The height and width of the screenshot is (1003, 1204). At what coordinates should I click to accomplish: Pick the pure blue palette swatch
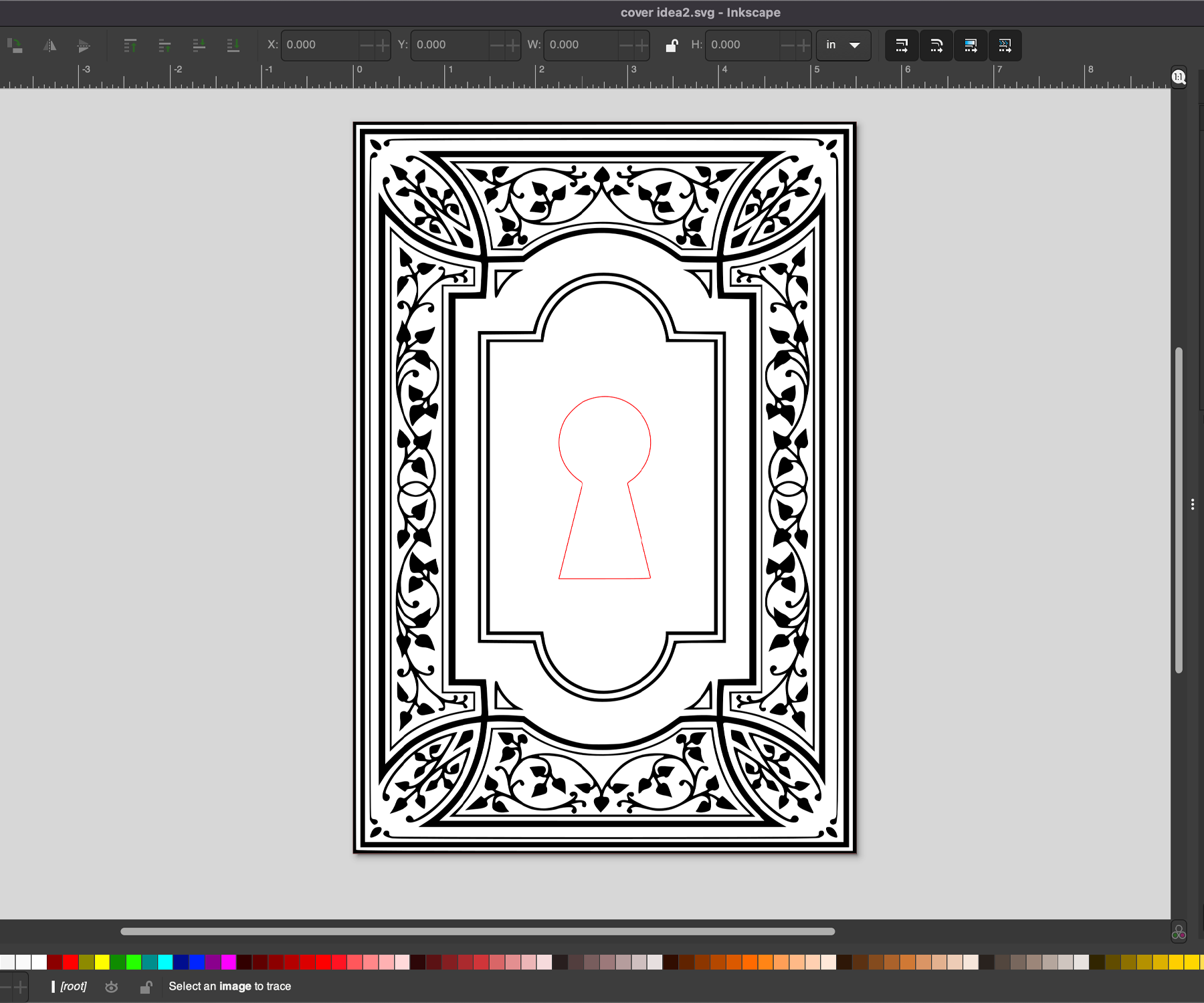(197, 962)
